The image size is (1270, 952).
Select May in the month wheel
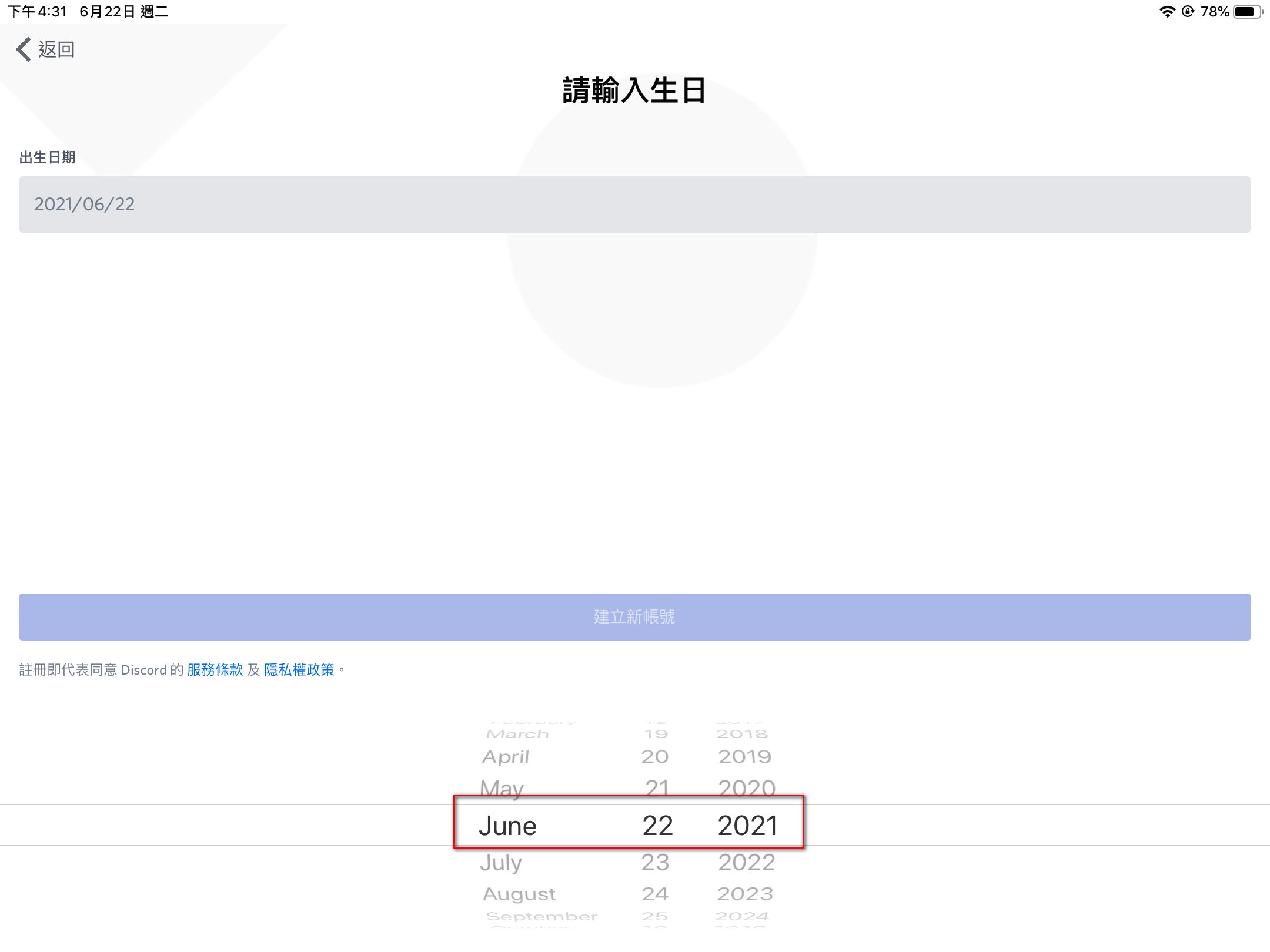[502, 787]
